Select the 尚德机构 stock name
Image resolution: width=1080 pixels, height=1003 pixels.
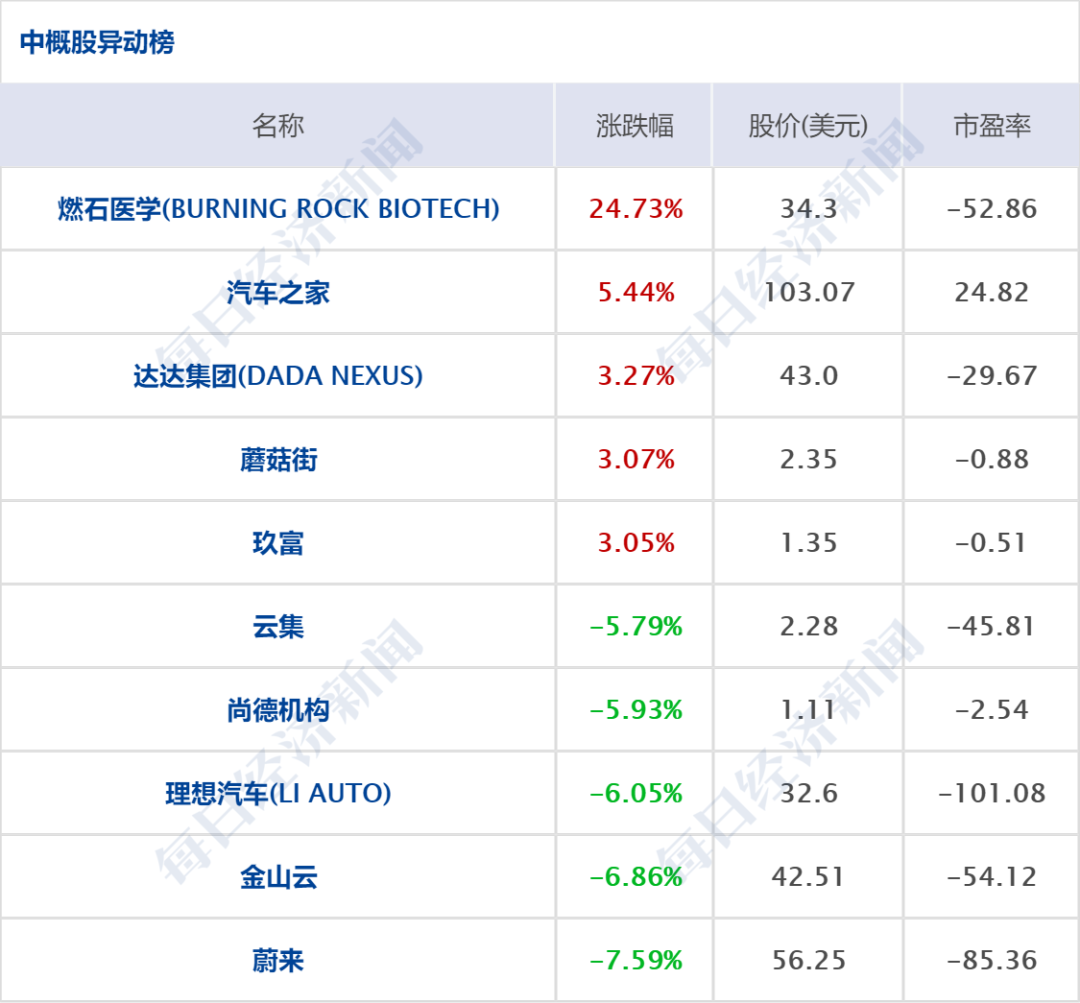pos(278,710)
